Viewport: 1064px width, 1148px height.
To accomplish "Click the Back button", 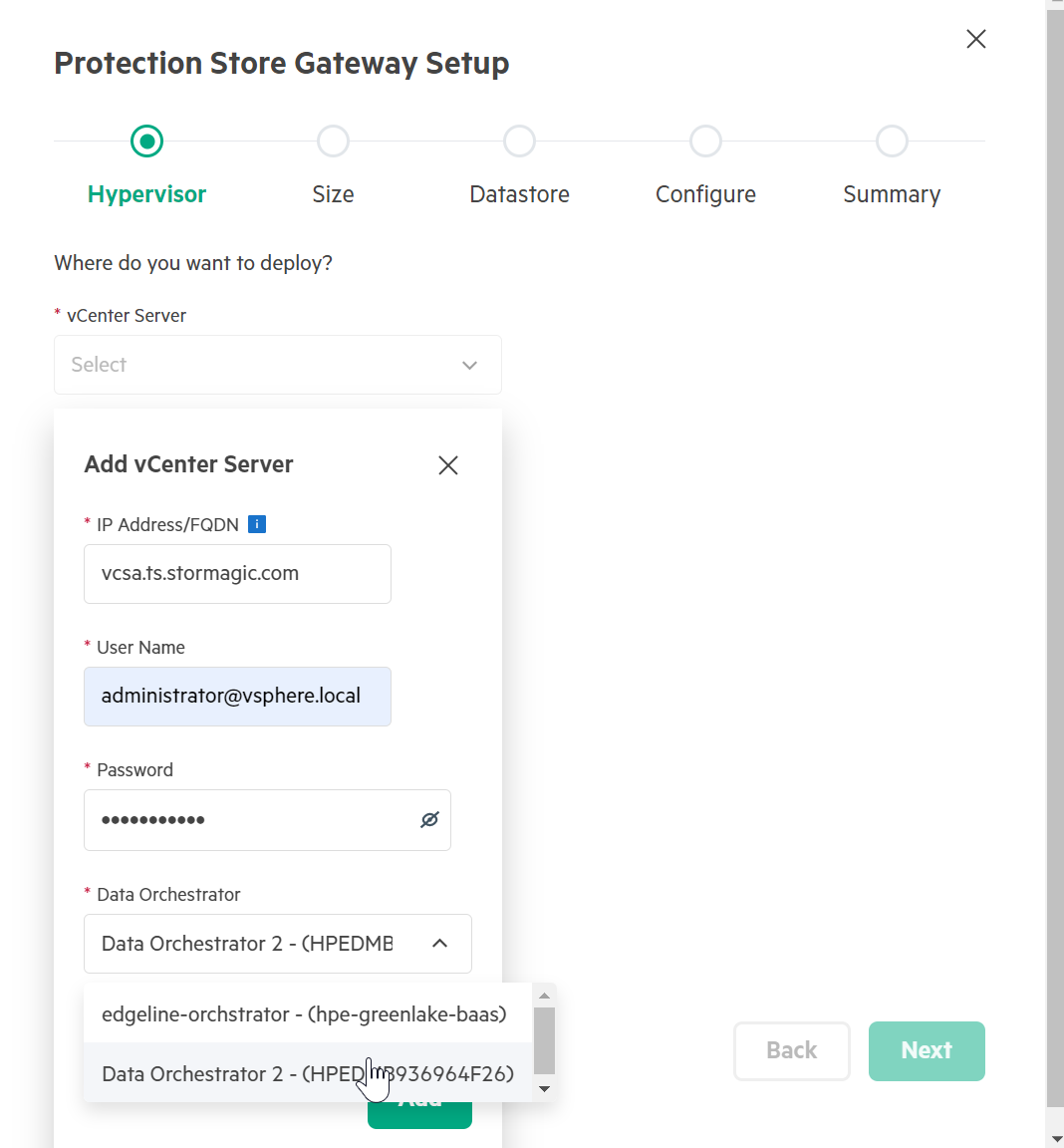I will click(792, 1050).
